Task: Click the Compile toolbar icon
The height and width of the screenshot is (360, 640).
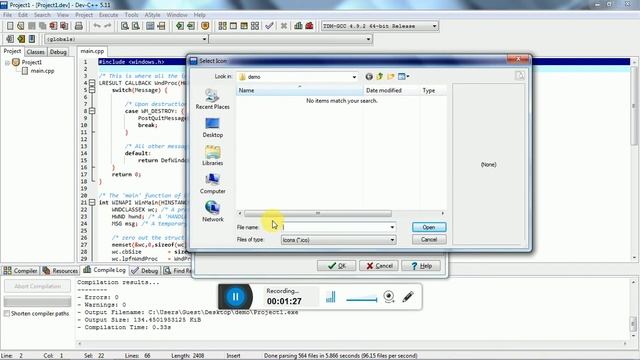Action: tap(222, 26)
